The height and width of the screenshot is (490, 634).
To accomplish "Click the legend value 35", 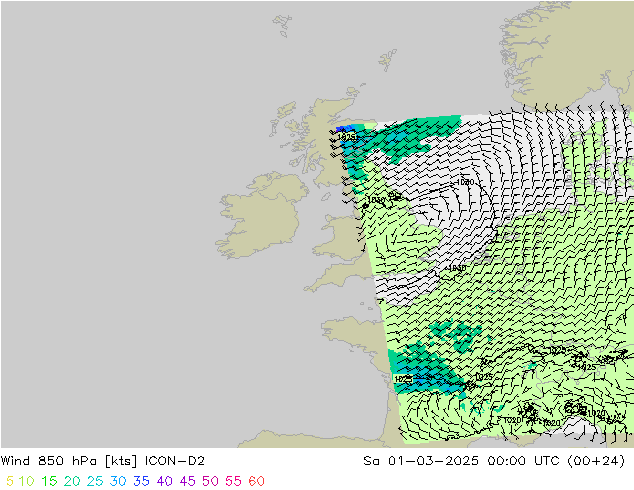I will point(141,481).
